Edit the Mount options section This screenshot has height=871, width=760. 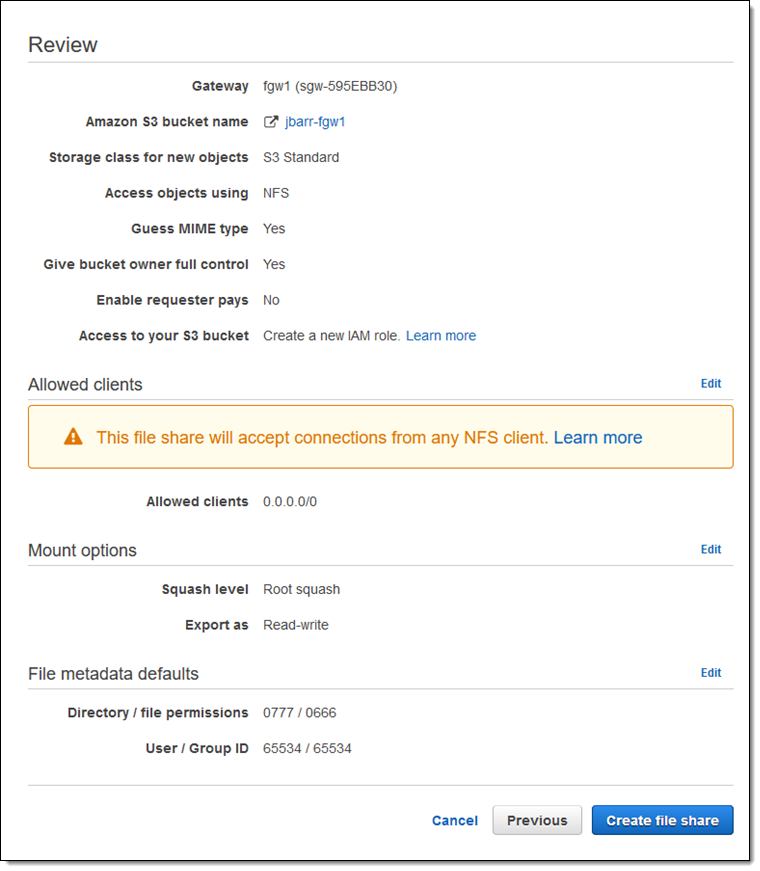(711, 549)
